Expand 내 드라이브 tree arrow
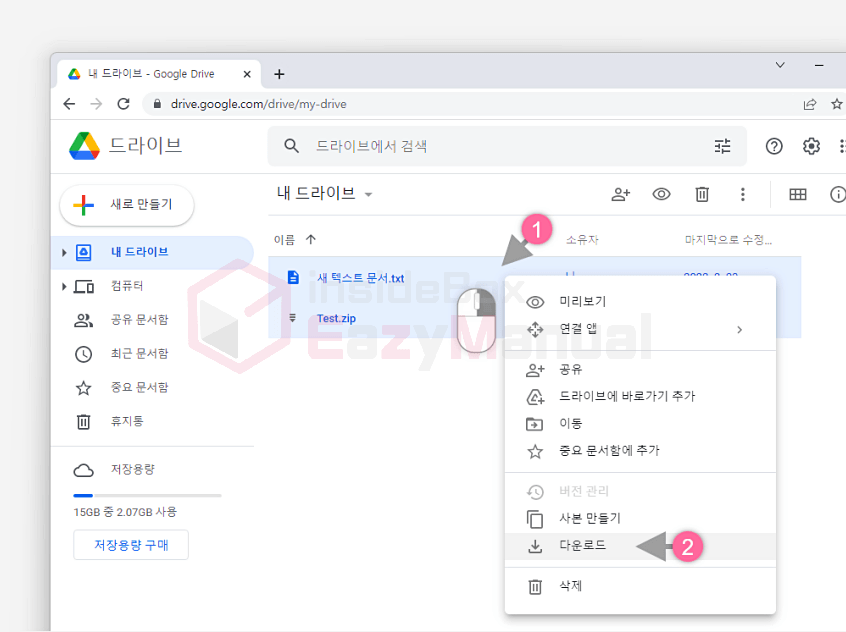 [64, 252]
